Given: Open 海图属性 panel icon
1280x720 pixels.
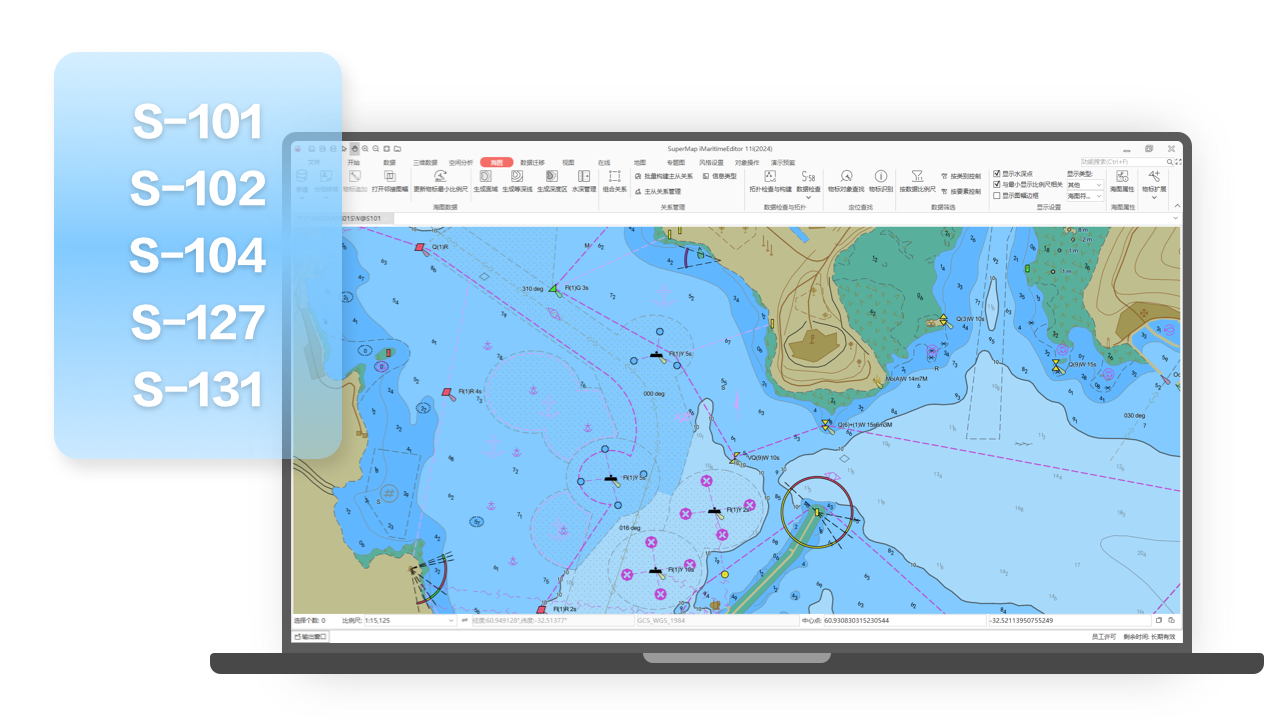Looking at the screenshot, I should click(x=1122, y=176).
